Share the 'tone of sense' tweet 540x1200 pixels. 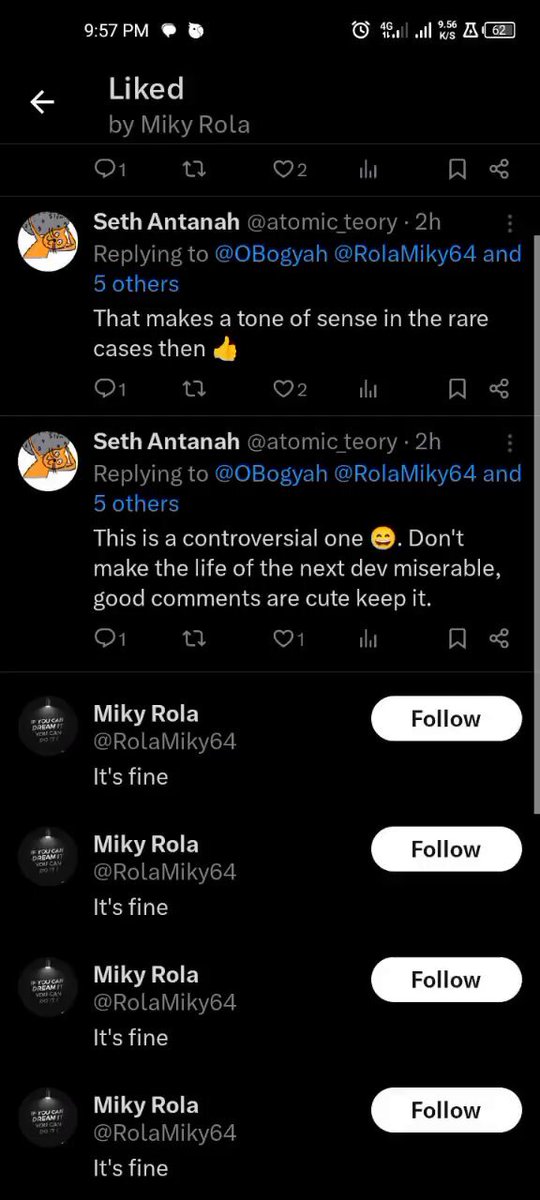tap(500, 388)
